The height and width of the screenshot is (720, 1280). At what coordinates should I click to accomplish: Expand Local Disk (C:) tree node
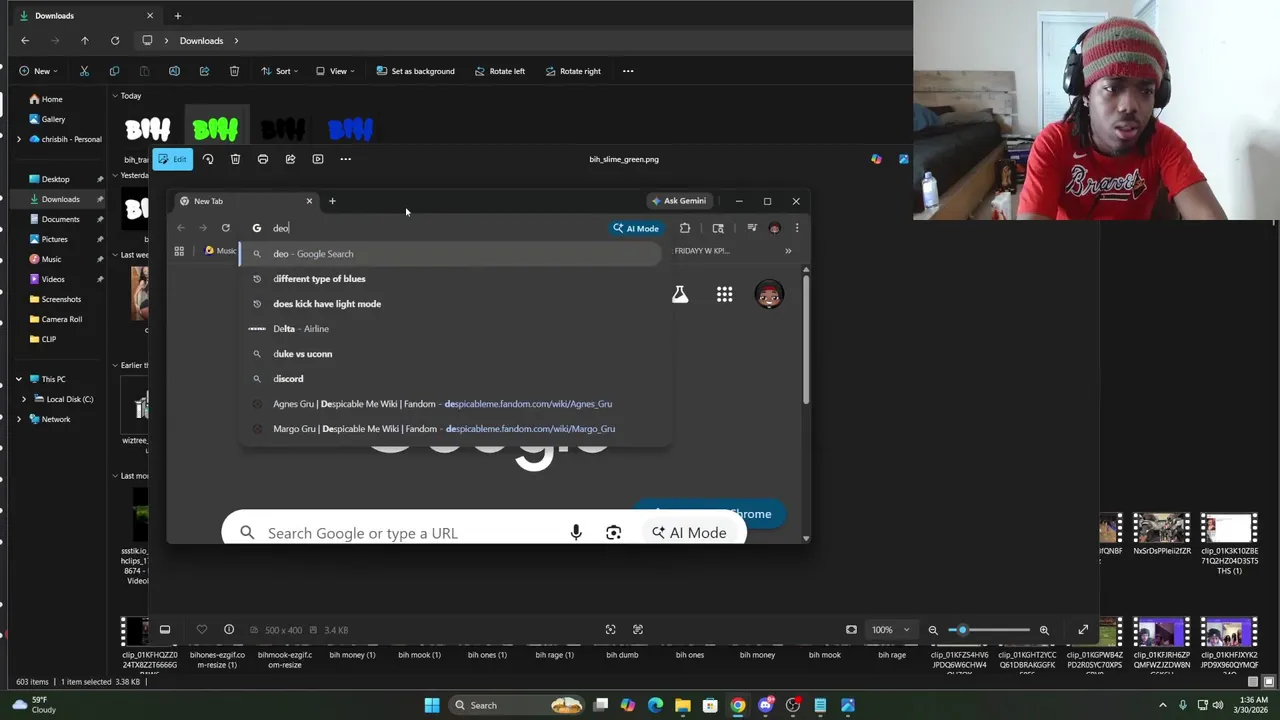pos(24,399)
